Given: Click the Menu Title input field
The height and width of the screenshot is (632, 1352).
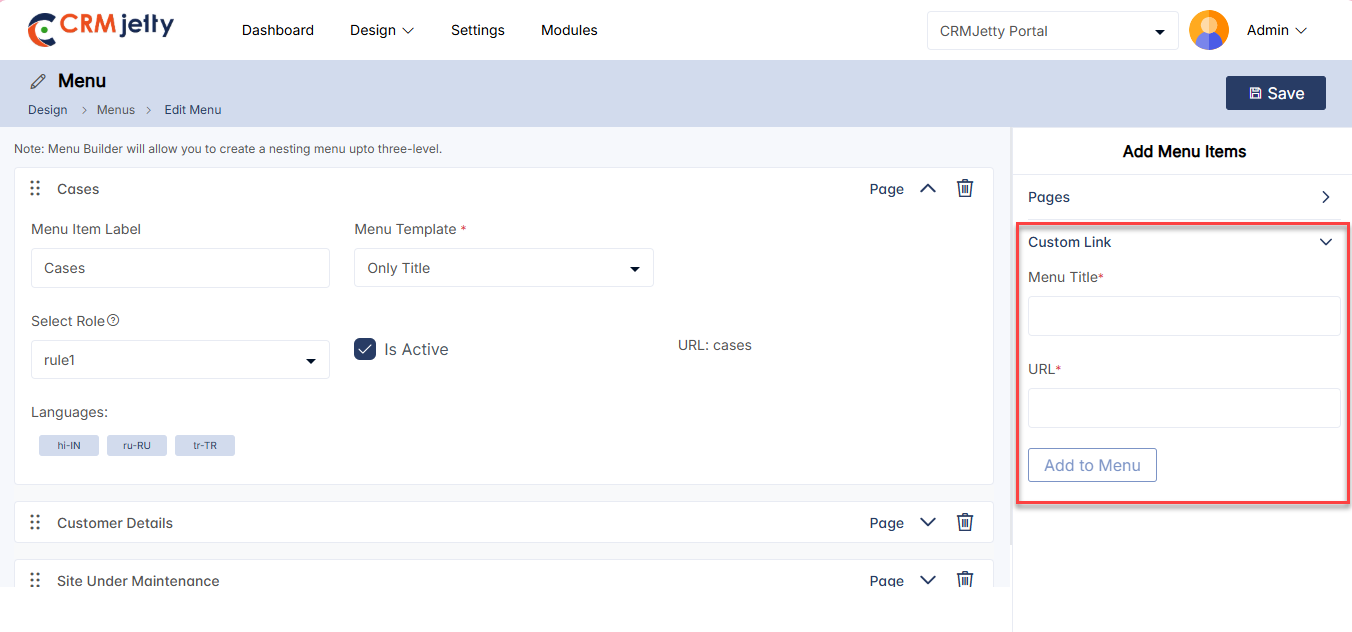Looking at the screenshot, I should tap(1184, 316).
